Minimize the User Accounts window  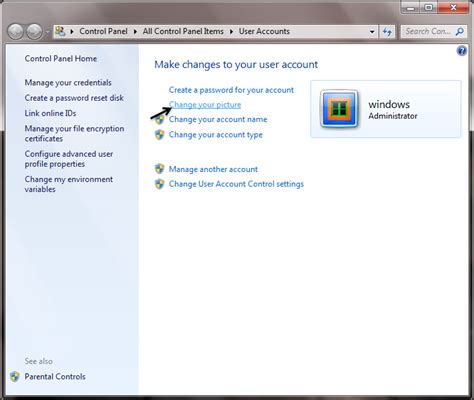coord(411,8)
